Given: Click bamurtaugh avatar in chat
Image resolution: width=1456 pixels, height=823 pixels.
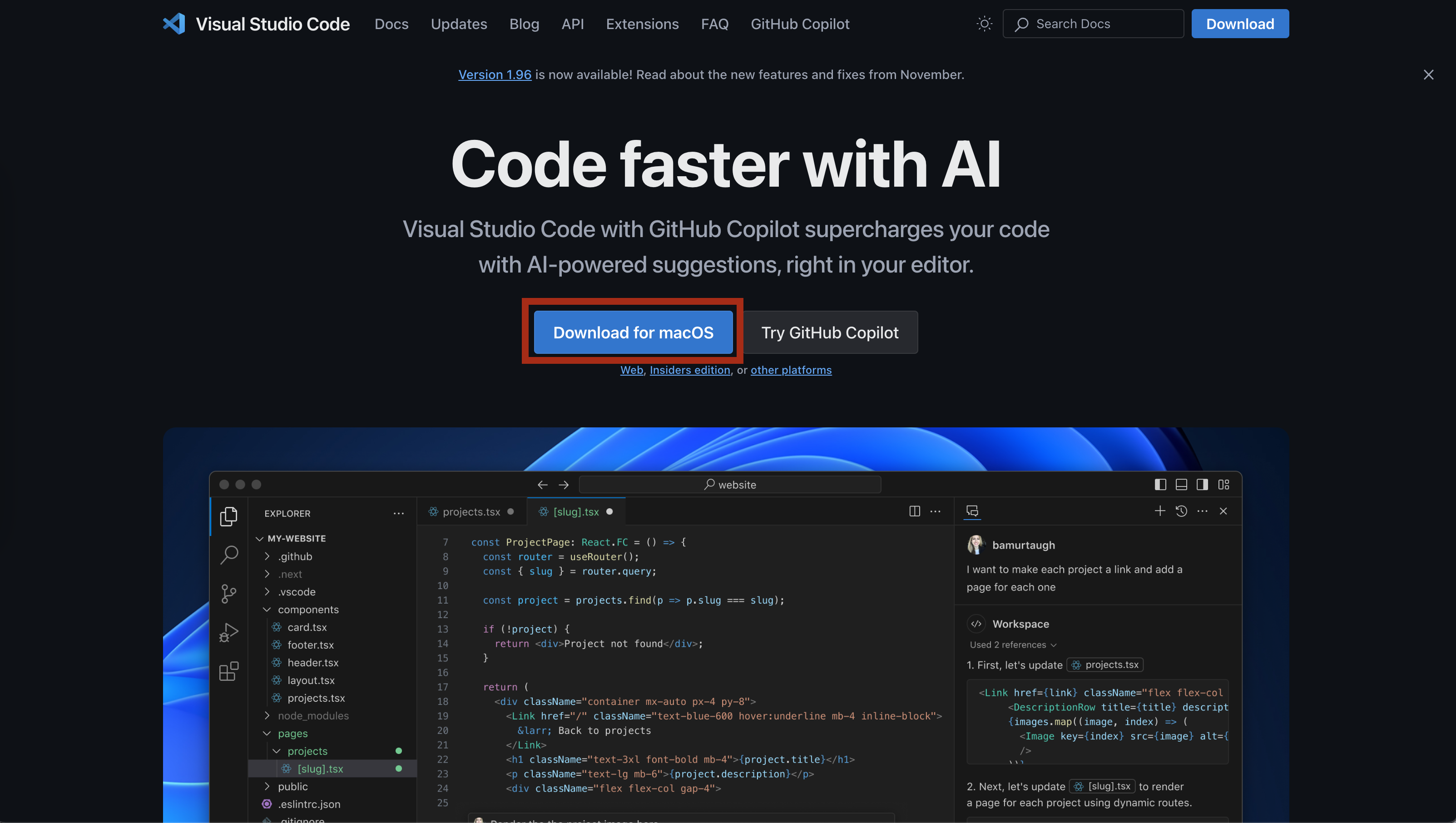Looking at the screenshot, I should (x=976, y=545).
